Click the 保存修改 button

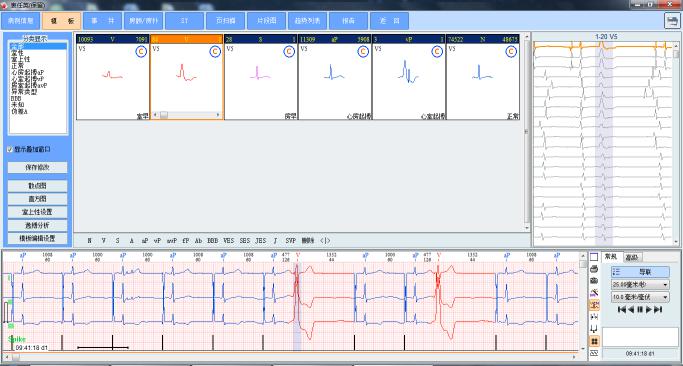pos(37,167)
